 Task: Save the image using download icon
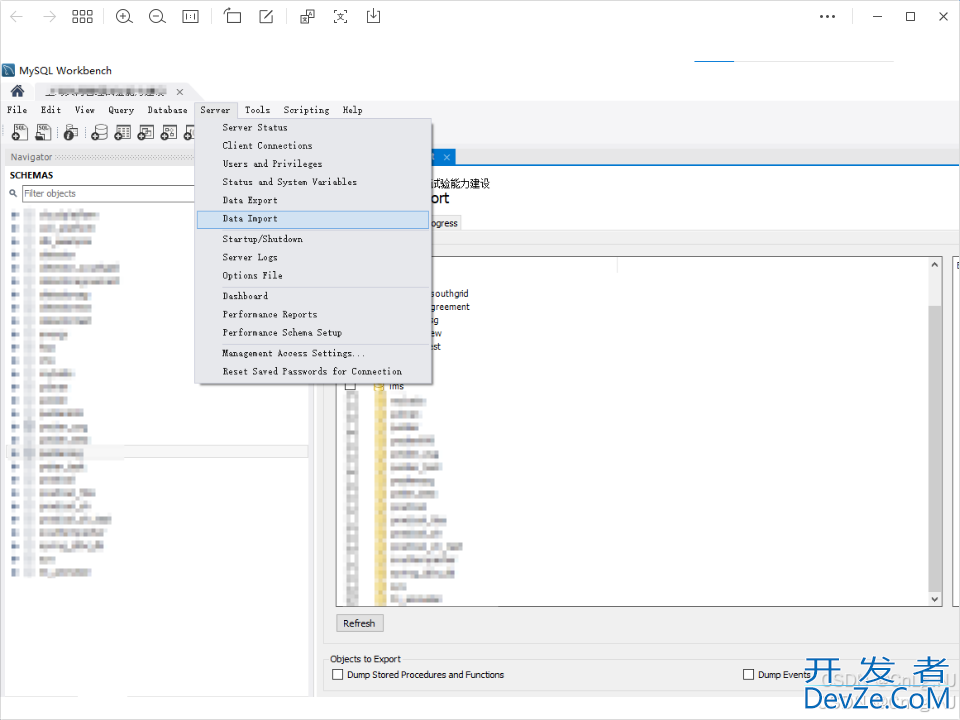373,16
